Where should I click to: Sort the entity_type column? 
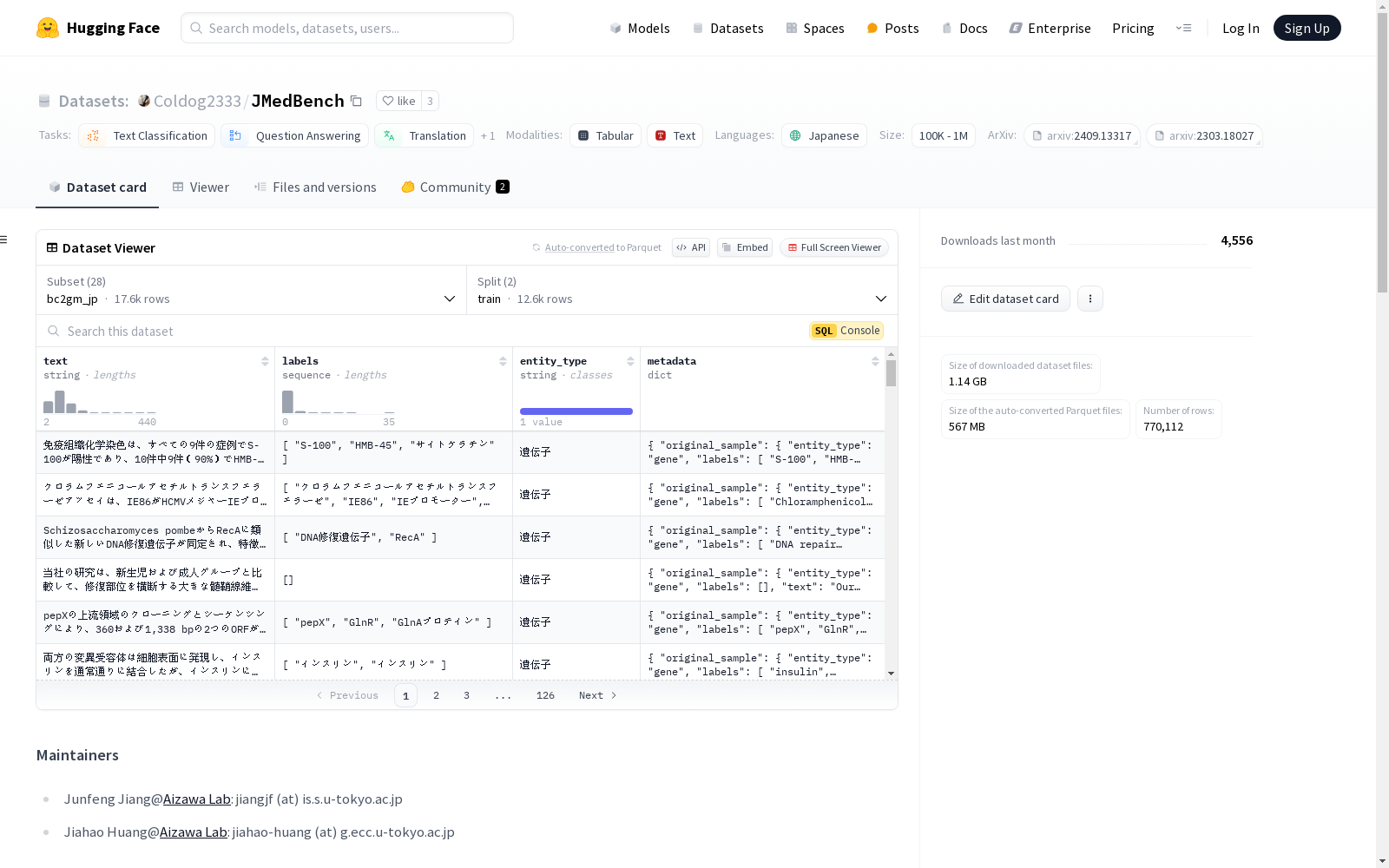click(x=630, y=361)
